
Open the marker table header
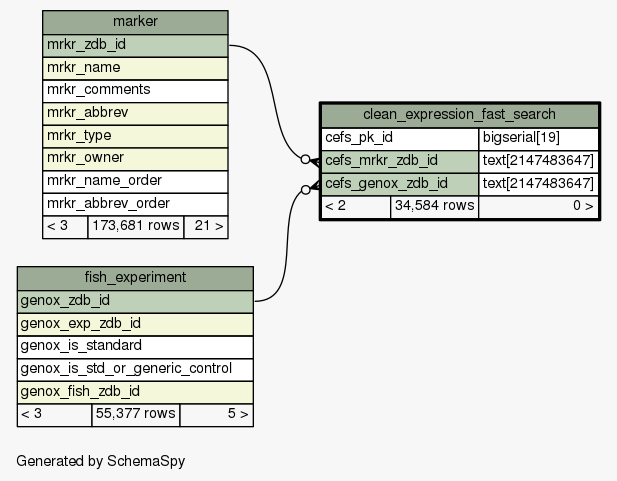pyautogui.click(x=135, y=22)
